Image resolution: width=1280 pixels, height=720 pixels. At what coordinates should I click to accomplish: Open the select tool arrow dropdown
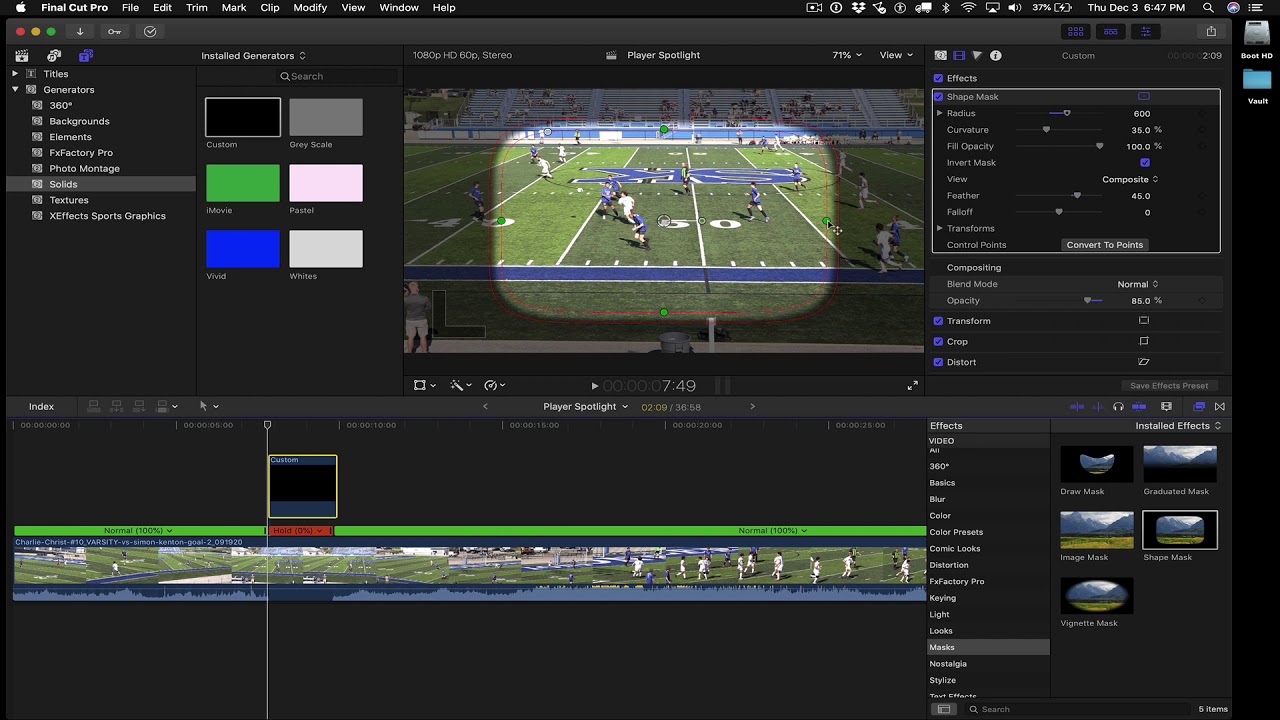(208, 407)
